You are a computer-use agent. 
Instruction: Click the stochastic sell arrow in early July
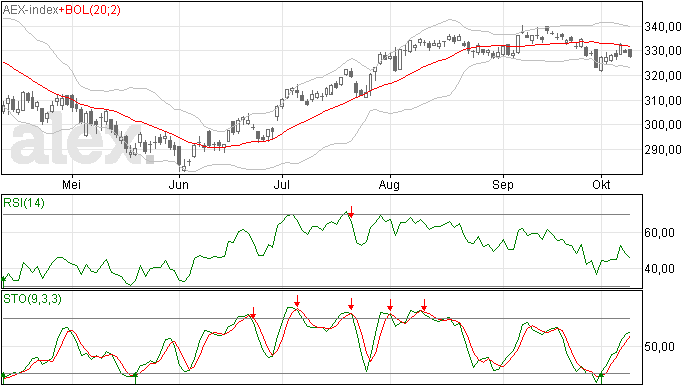pos(297,301)
